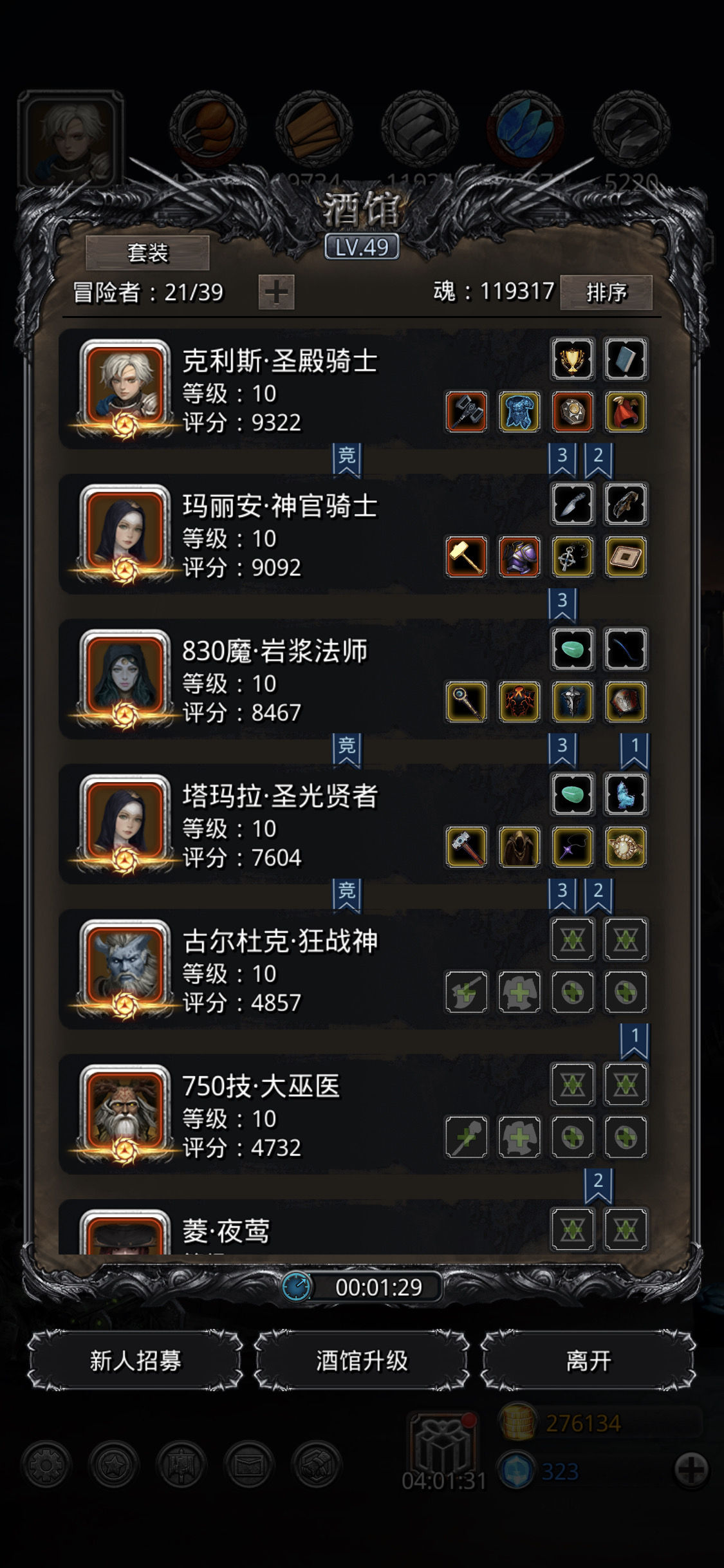Tap empty weapon slot of 古尔杜克·狂战神
724x1568 pixels.
click(467, 992)
